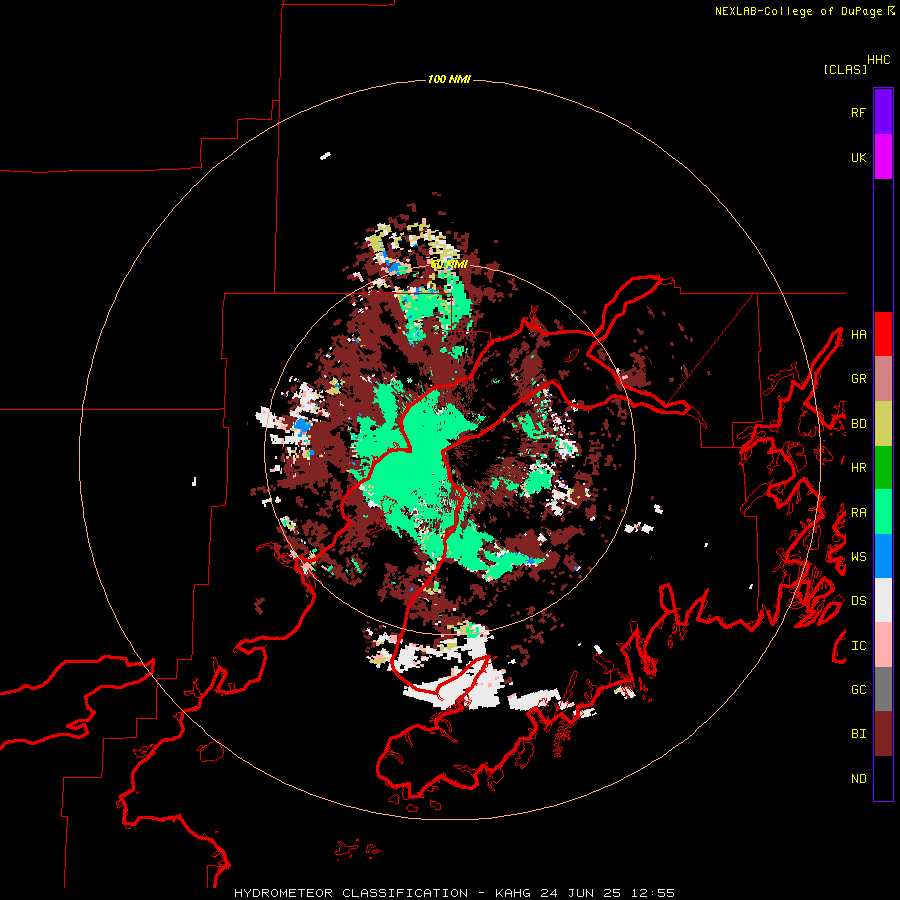Click the GR legend label

[x=858, y=379]
